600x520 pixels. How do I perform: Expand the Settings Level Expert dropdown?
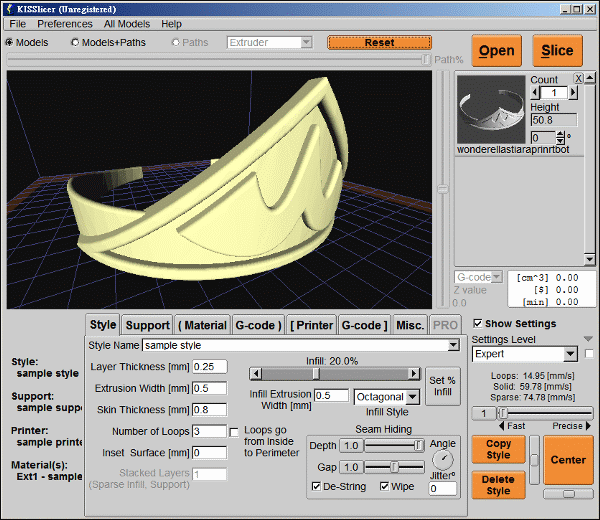(x=570, y=354)
